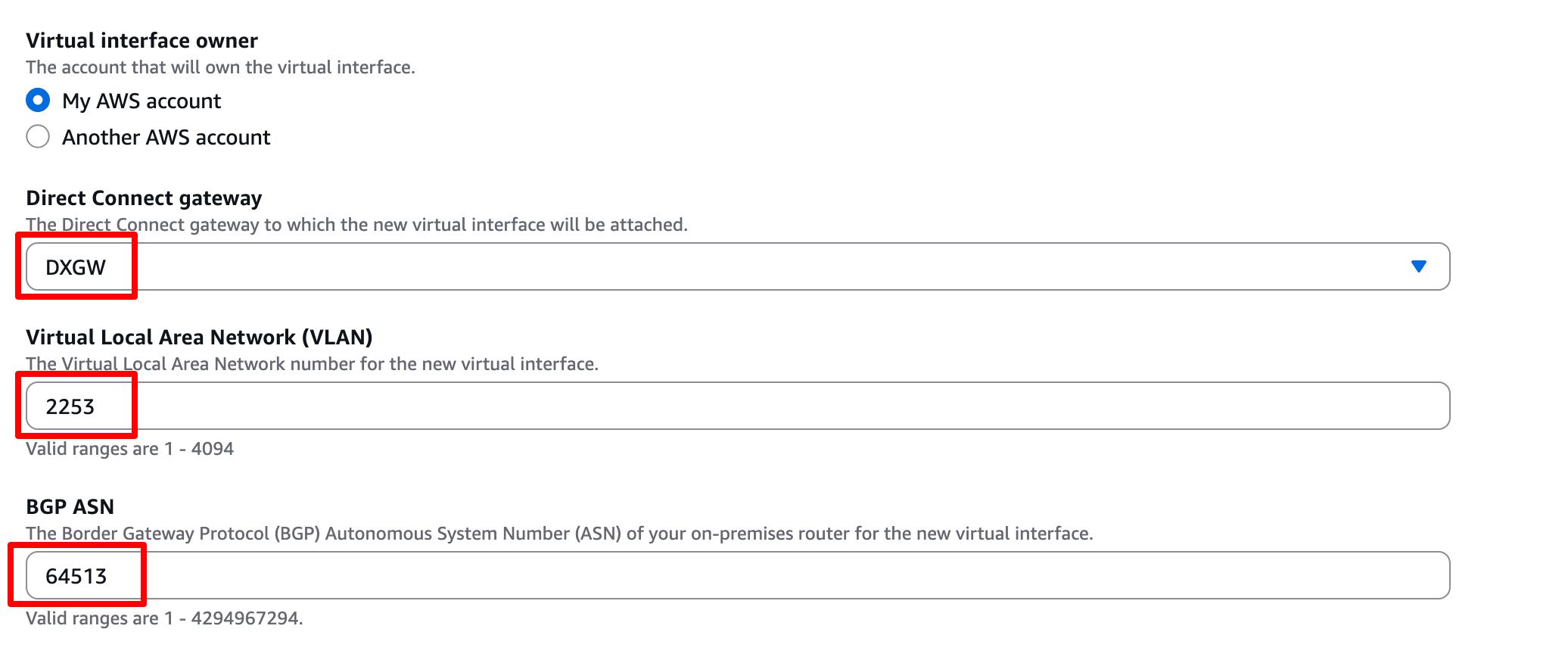Click the blue dropdown arrow triangle icon
The width and height of the screenshot is (1568, 660).
(1418, 266)
